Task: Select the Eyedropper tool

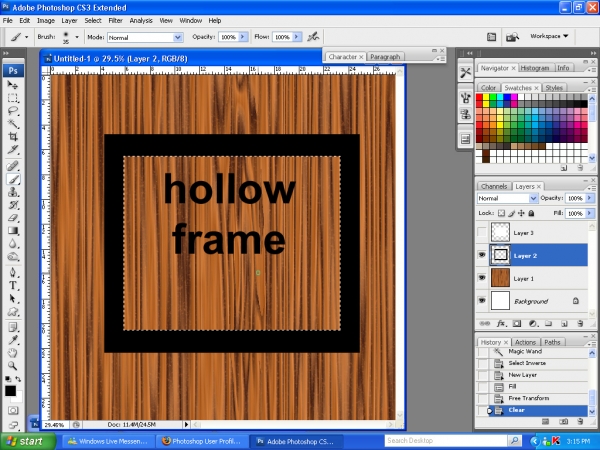Action: pyautogui.click(x=13, y=340)
